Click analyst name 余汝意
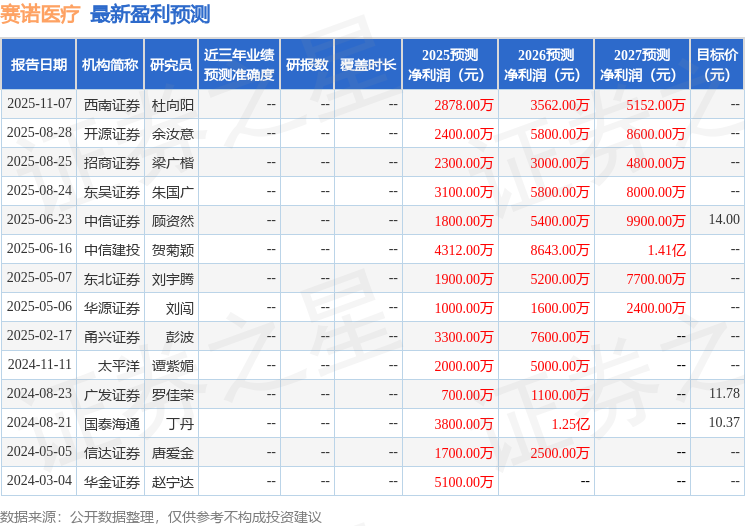The height and width of the screenshot is (526, 745). click(x=173, y=134)
